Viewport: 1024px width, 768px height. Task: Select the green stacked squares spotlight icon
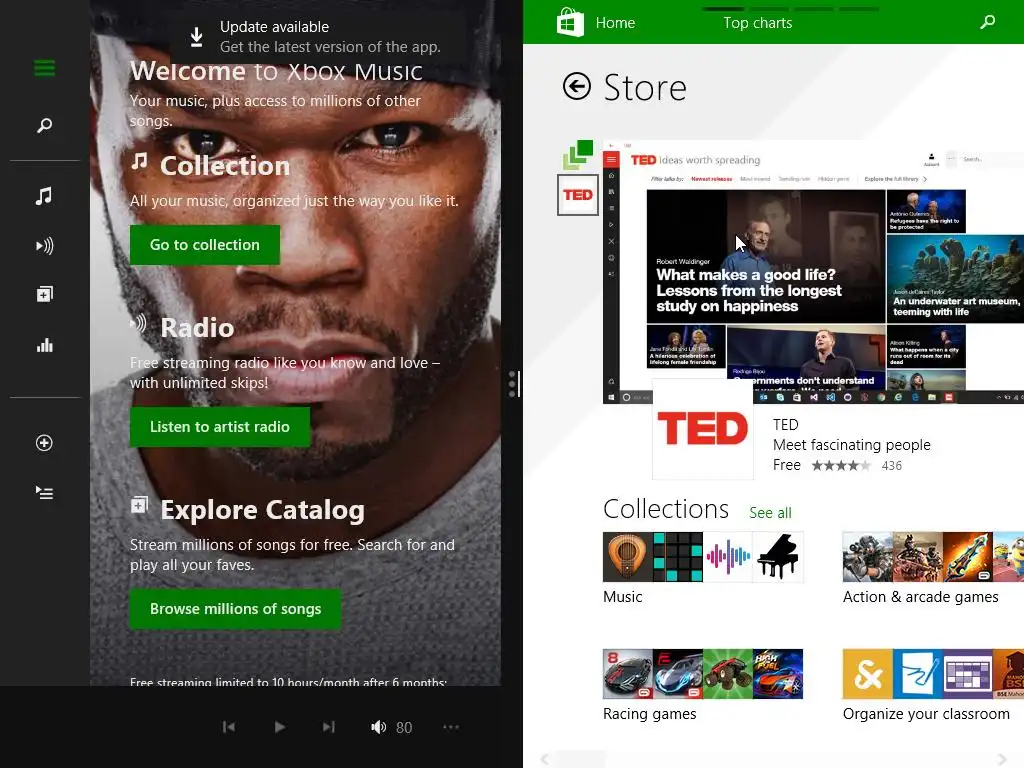(x=578, y=155)
